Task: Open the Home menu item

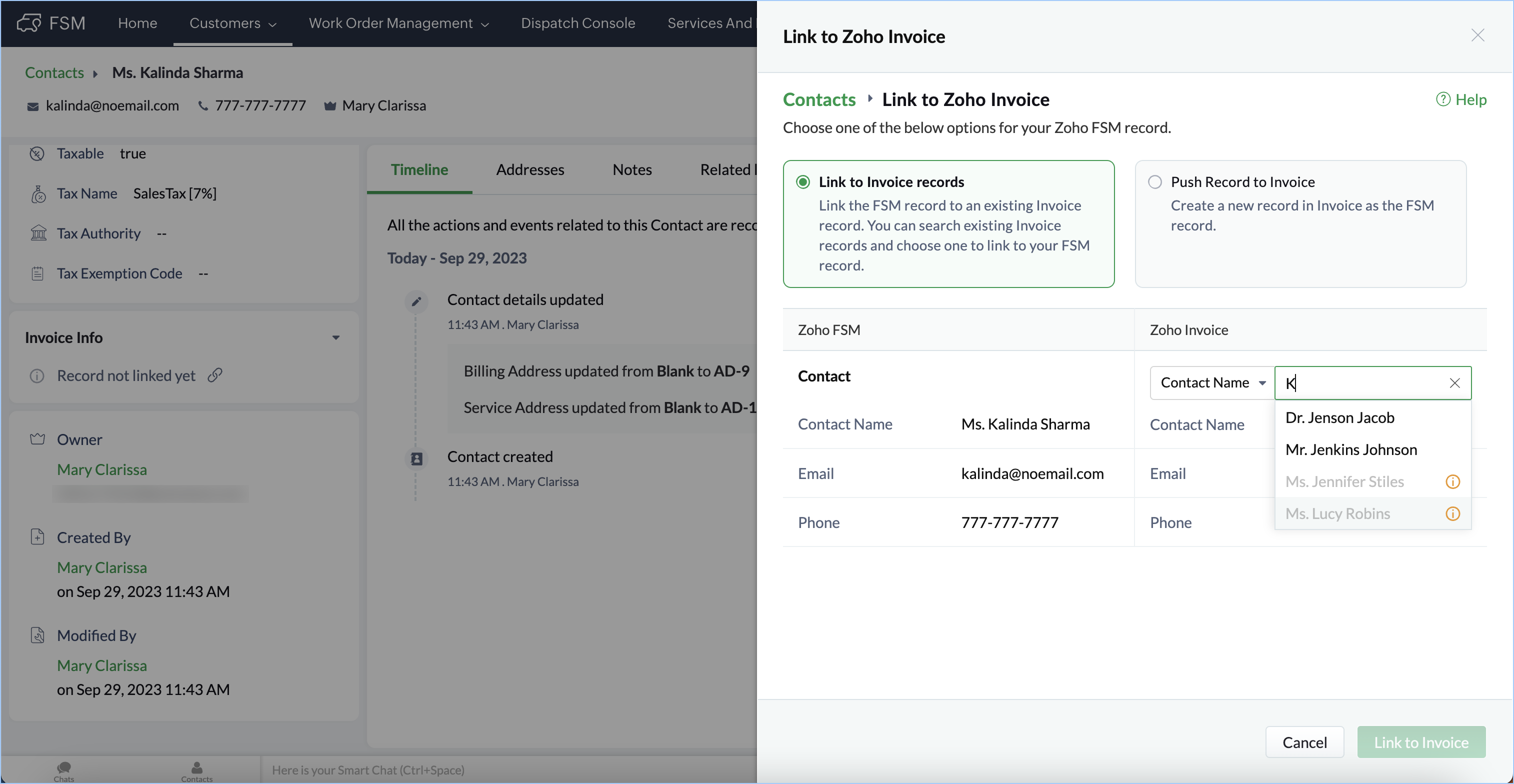Action: [137, 23]
